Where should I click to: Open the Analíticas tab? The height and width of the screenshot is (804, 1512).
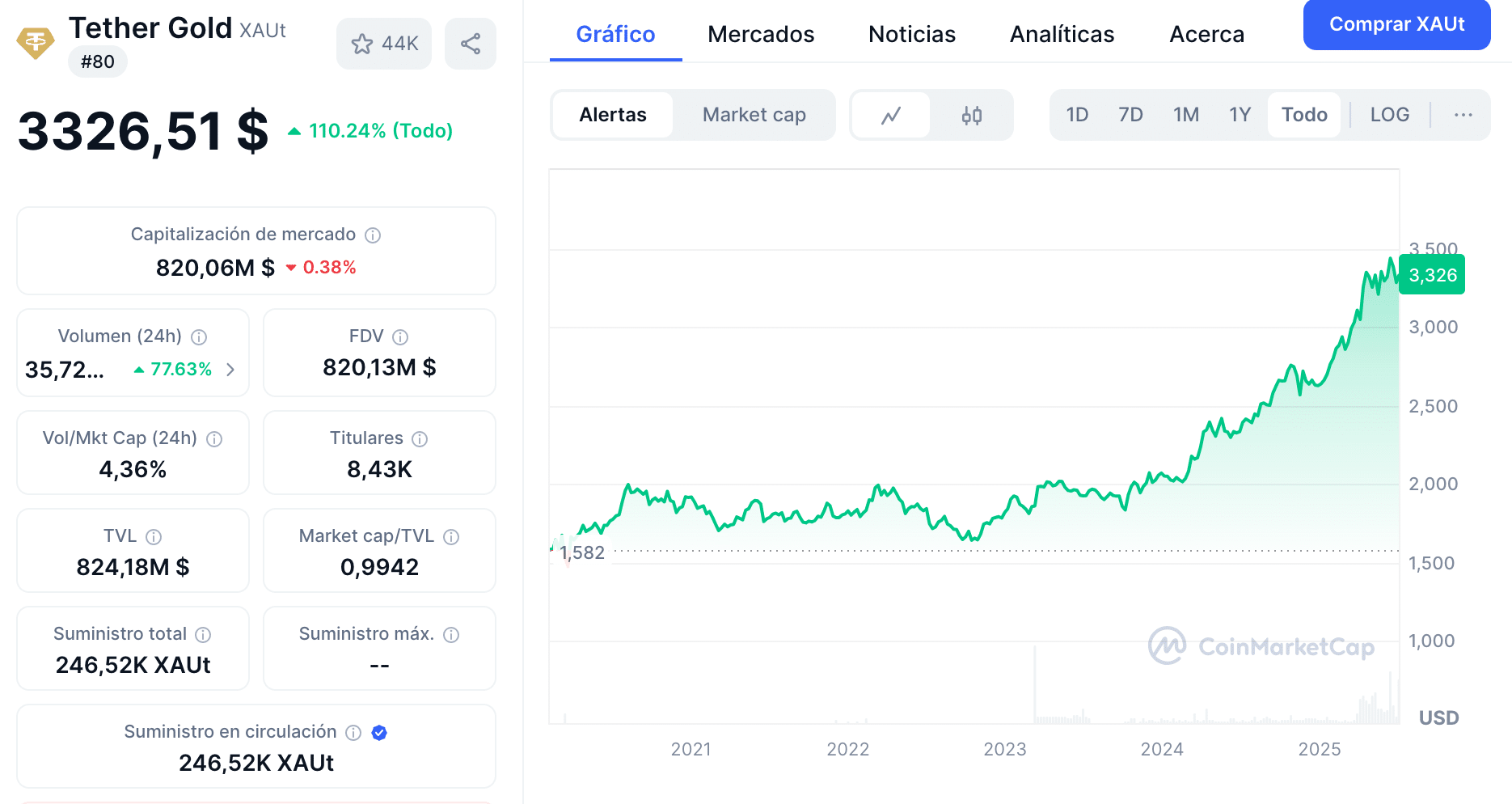1062,34
